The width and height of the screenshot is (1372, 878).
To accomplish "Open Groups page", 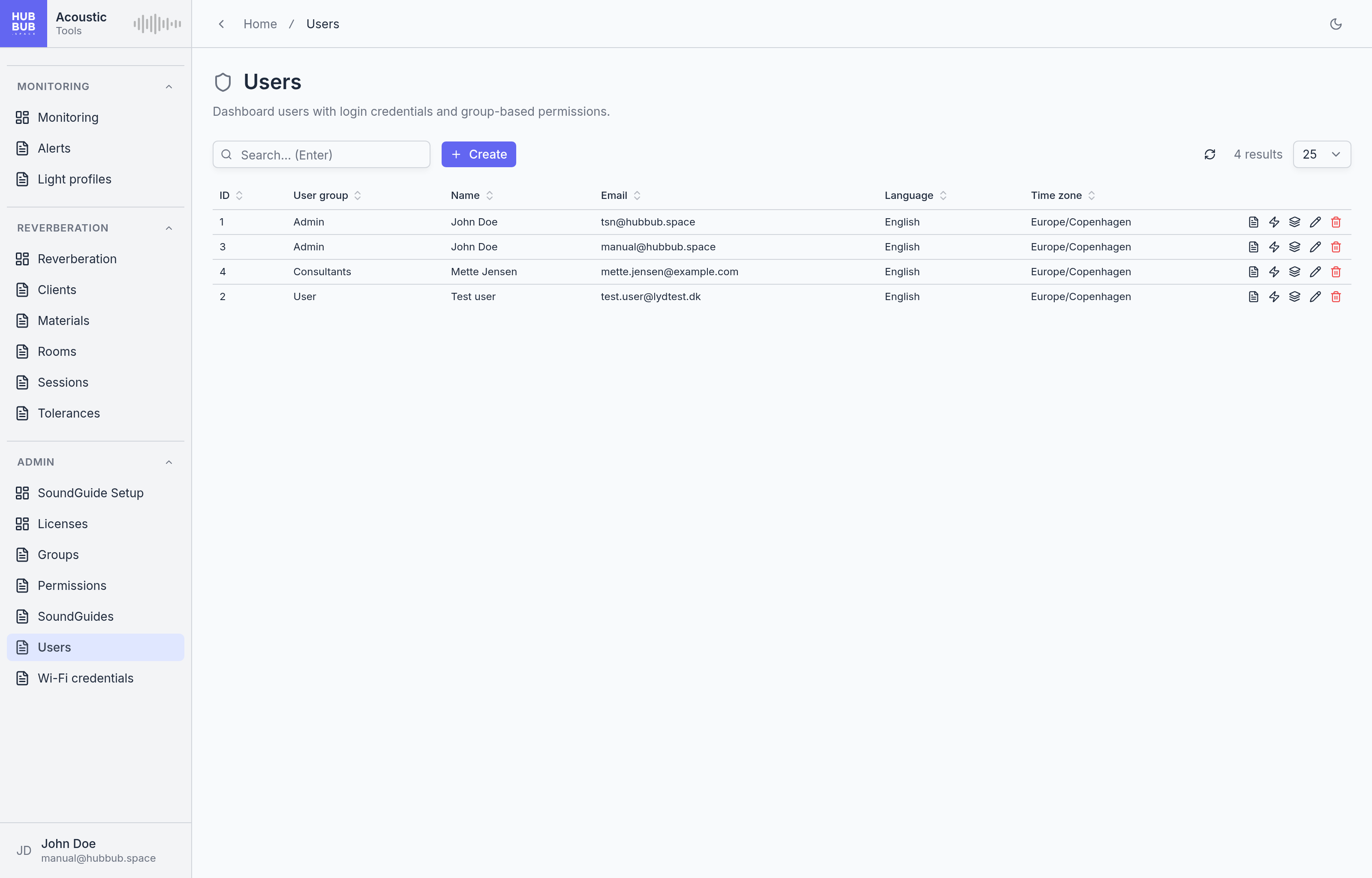I will click(95, 555).
